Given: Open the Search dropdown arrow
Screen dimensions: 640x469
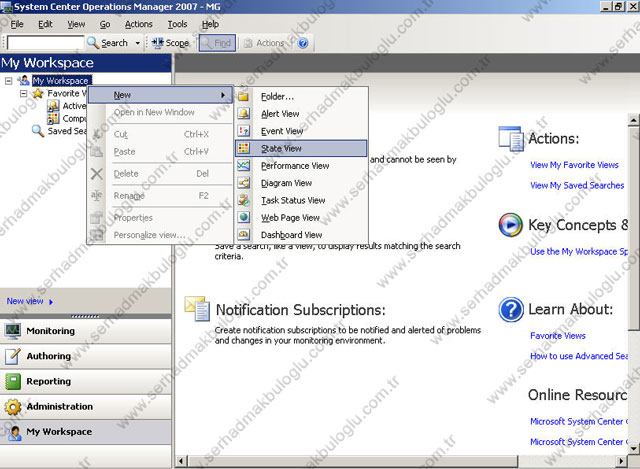Looking at the screenshot, I should (x=138, y=43).
